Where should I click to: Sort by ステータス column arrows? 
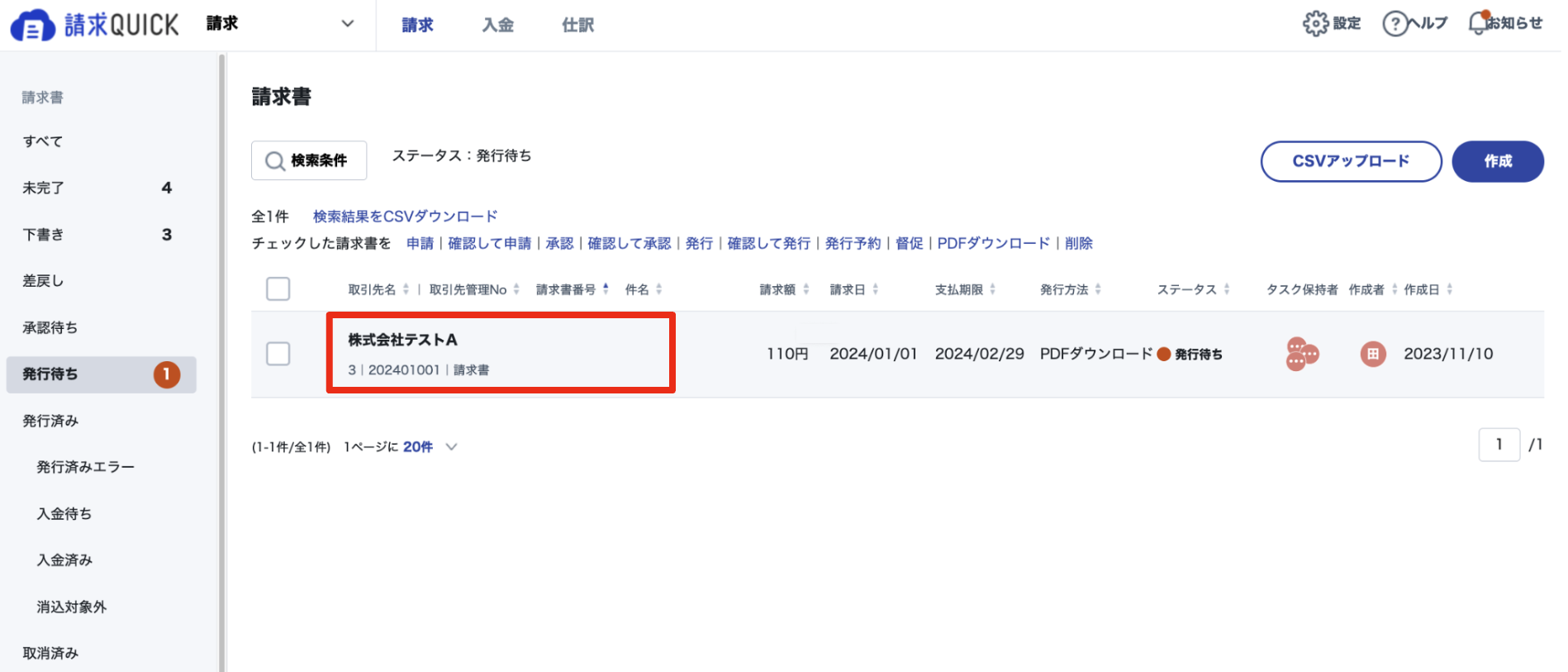pyautogui.click(x=1226, y=289)
